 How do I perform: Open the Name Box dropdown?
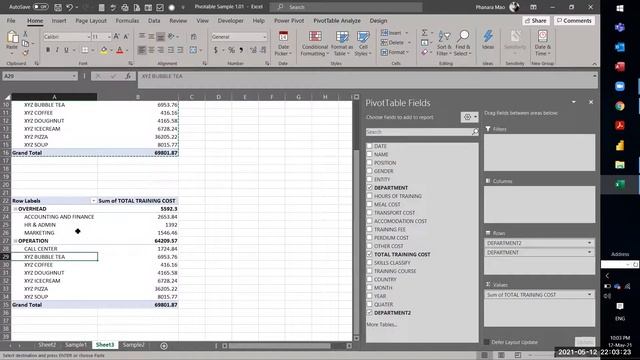tap(74, 76)
